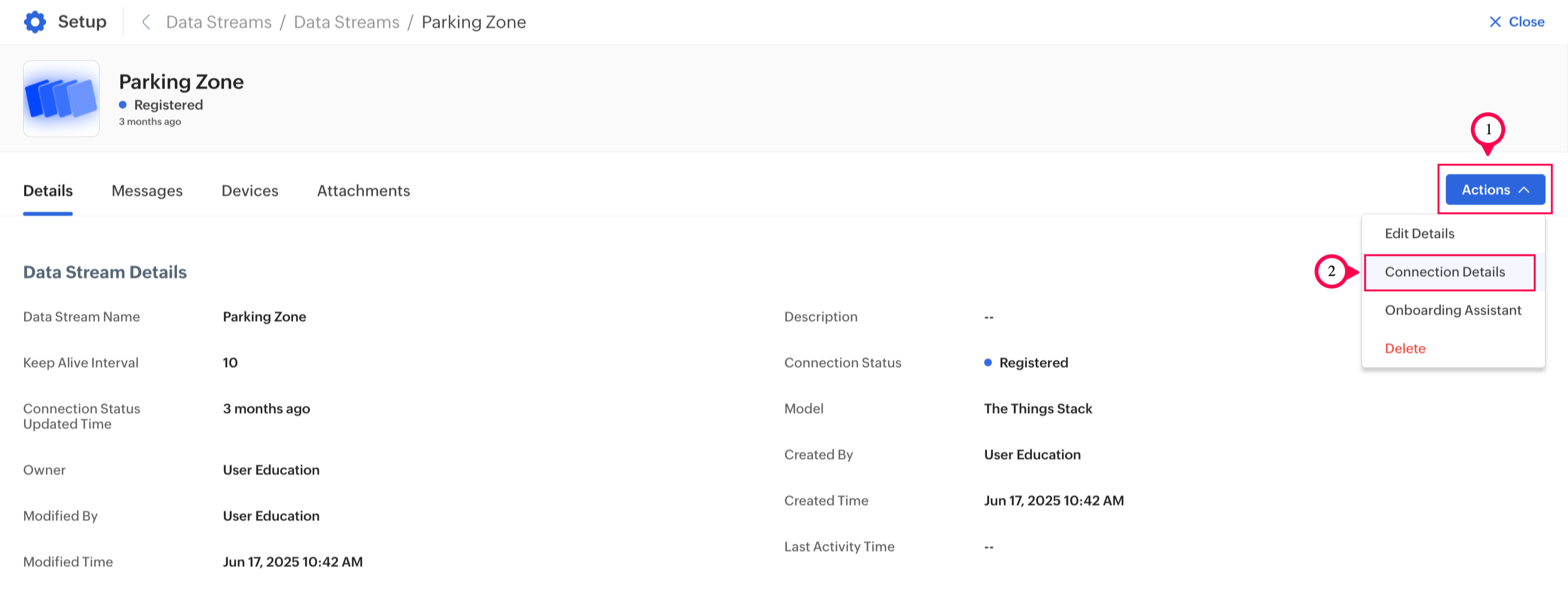
Task: Switch to the Messages tab
Action: pos(147,191)
